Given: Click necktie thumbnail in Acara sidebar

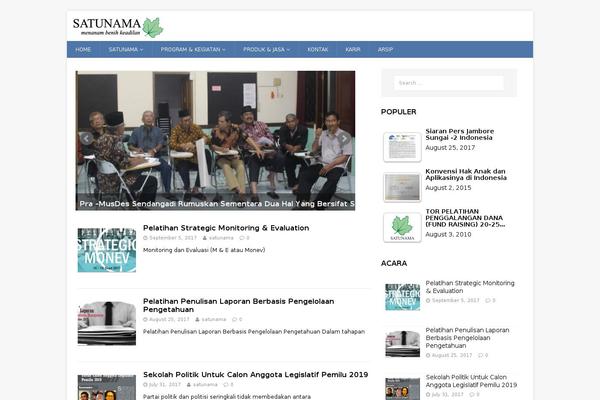Looking at the screenshot, I should [x=403, y=344].
